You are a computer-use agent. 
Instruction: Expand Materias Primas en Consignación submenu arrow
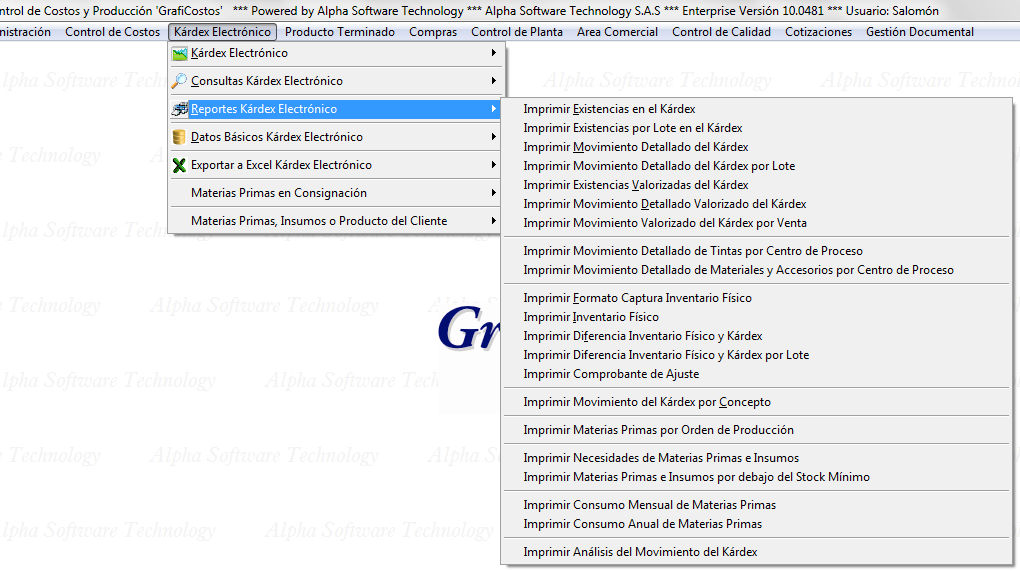coord(494,193)
